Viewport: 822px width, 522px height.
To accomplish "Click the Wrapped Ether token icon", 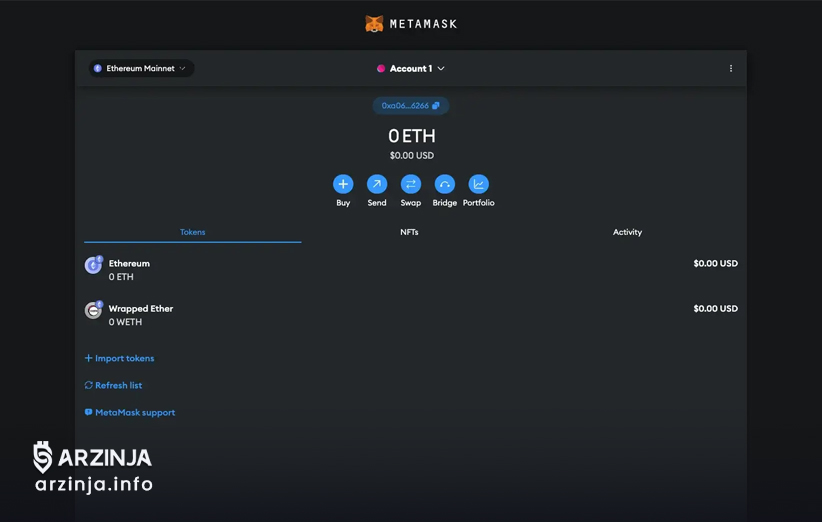I will coord(93,310).
